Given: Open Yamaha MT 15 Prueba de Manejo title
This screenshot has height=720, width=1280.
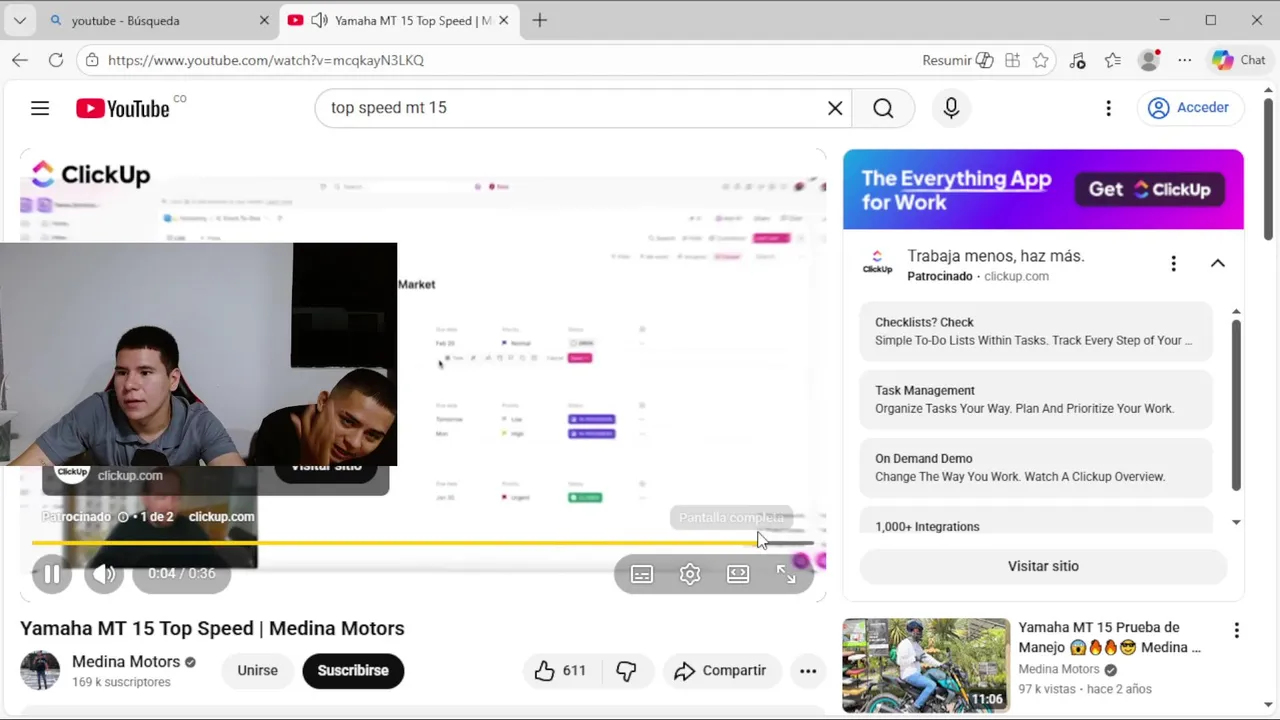Looking at the screenshot, I should [x=1109, y=637].
